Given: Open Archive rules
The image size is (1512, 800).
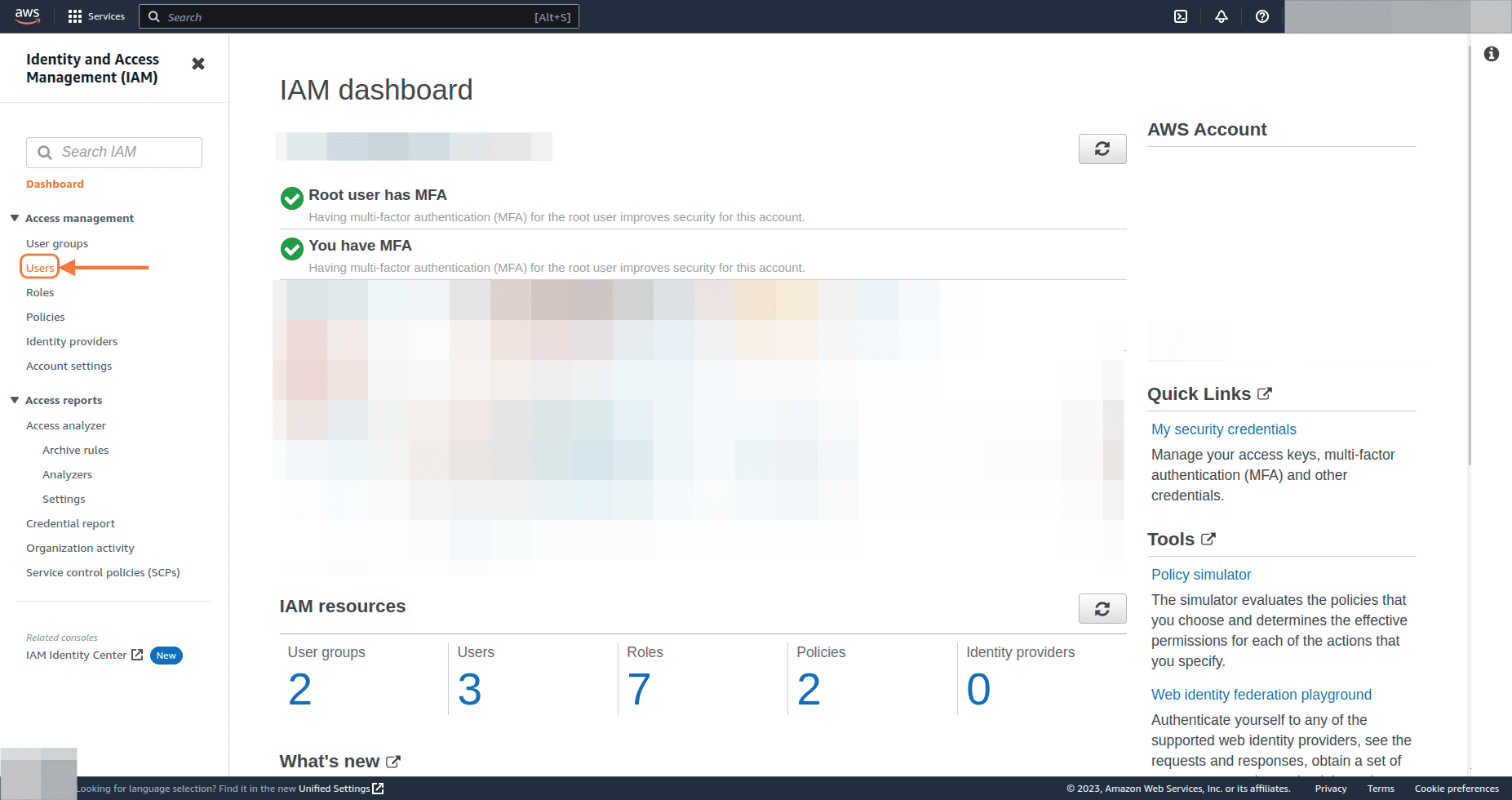Looking at the screenshot, I should [76, 450].
